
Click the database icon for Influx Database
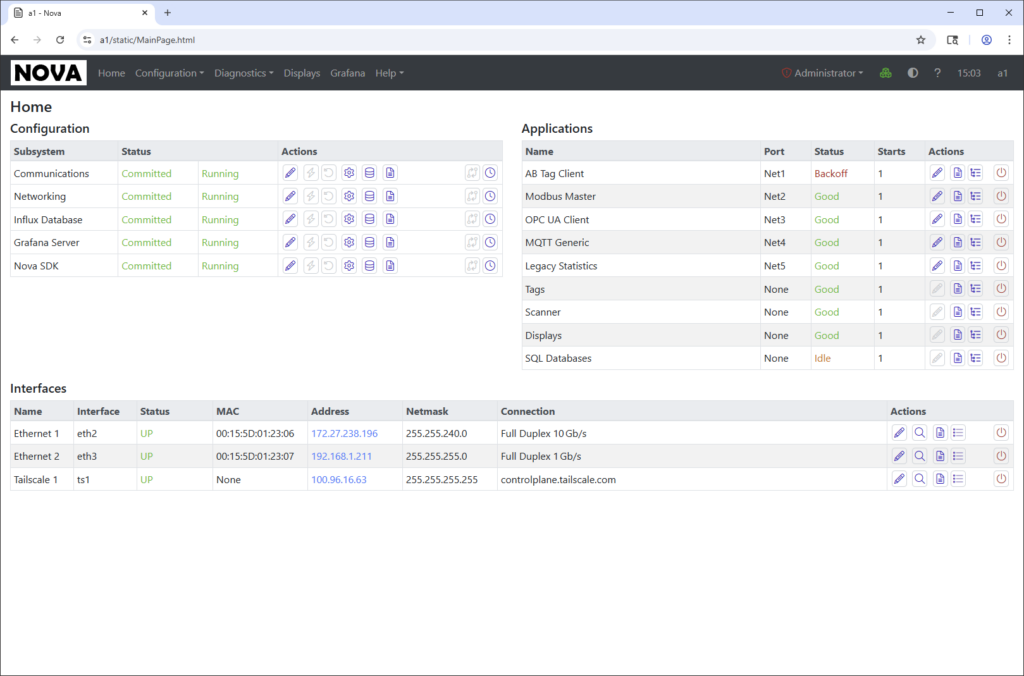[369, 220]
